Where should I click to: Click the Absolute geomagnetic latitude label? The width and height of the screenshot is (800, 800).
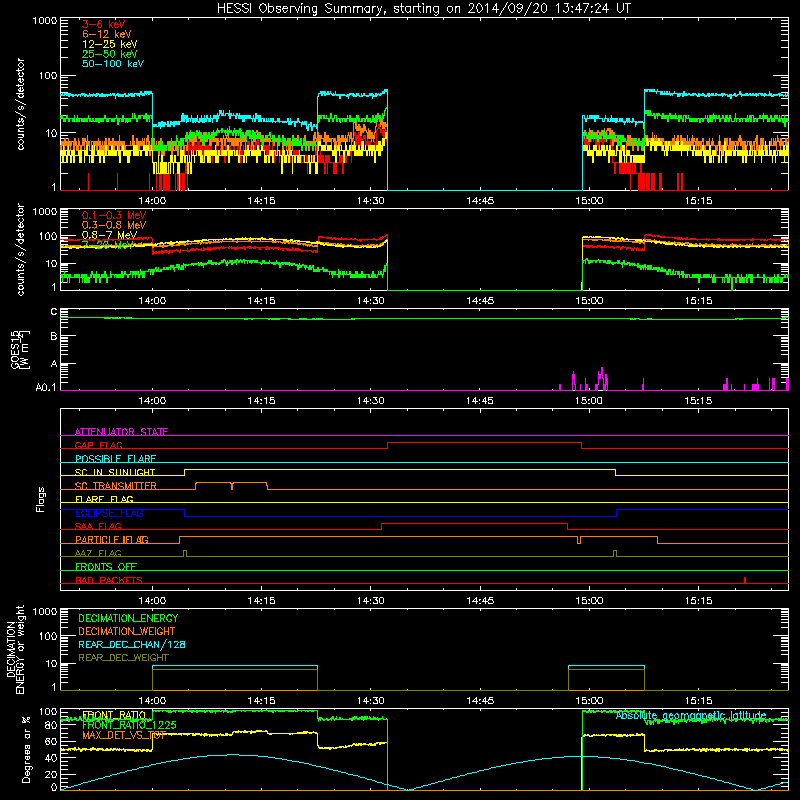click(691, 716)
